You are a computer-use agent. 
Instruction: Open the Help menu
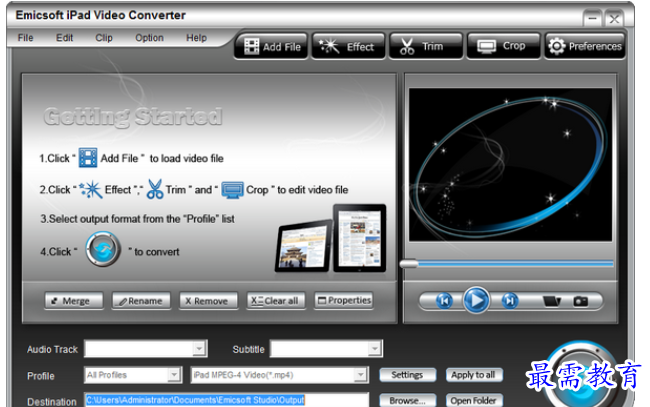click(196, 38)
